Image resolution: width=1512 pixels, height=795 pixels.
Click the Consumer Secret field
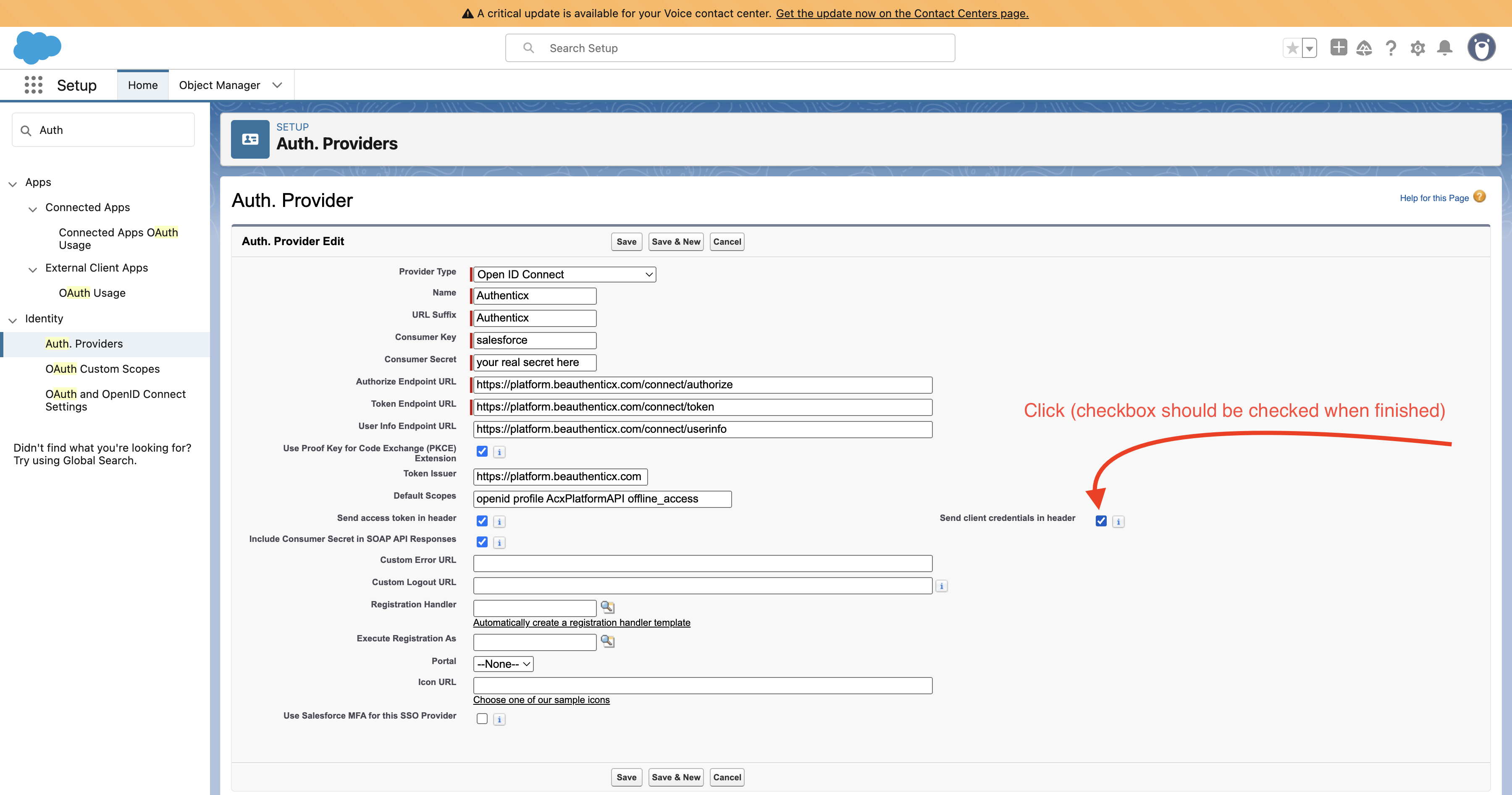pos(535,363)
